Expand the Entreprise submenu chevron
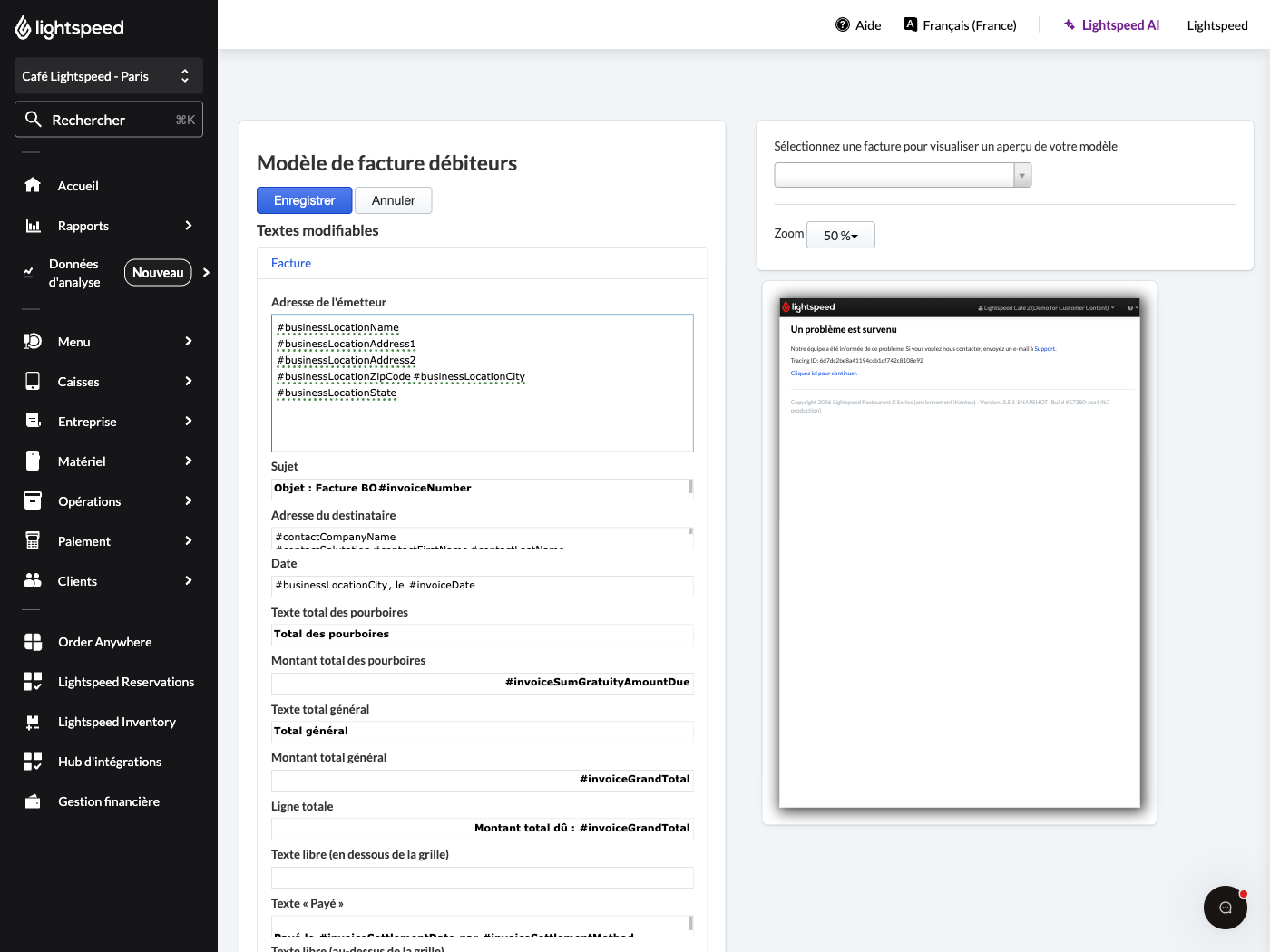 tap(189, 421)
